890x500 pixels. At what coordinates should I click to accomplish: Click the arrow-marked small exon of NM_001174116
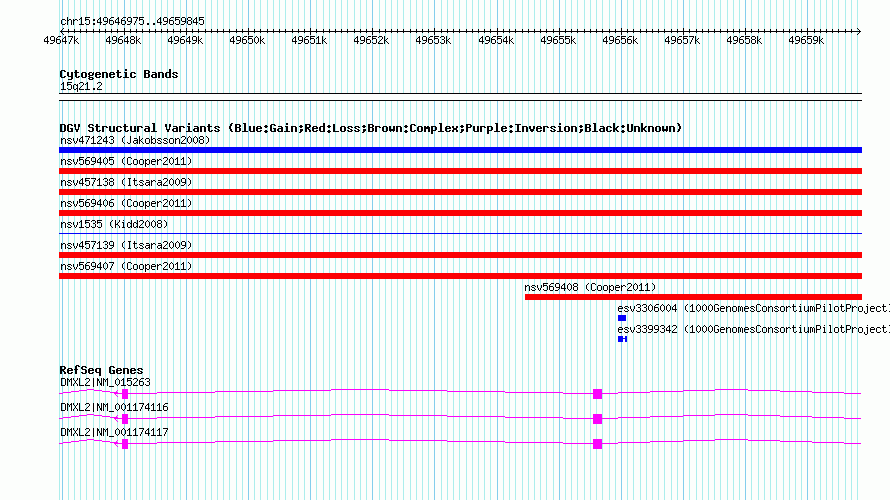(125, 419)
